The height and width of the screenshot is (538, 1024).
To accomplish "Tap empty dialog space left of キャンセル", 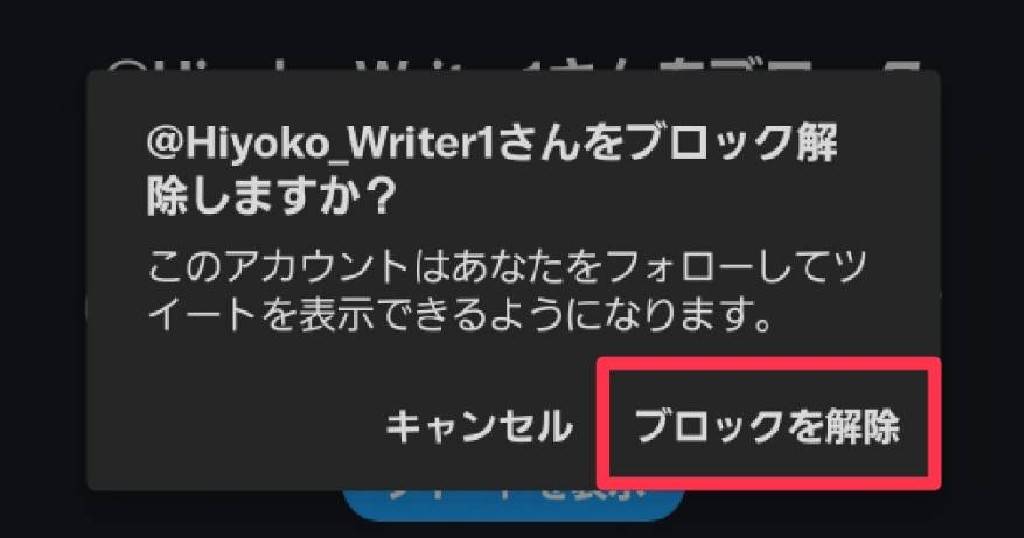I will coord(235,428).
